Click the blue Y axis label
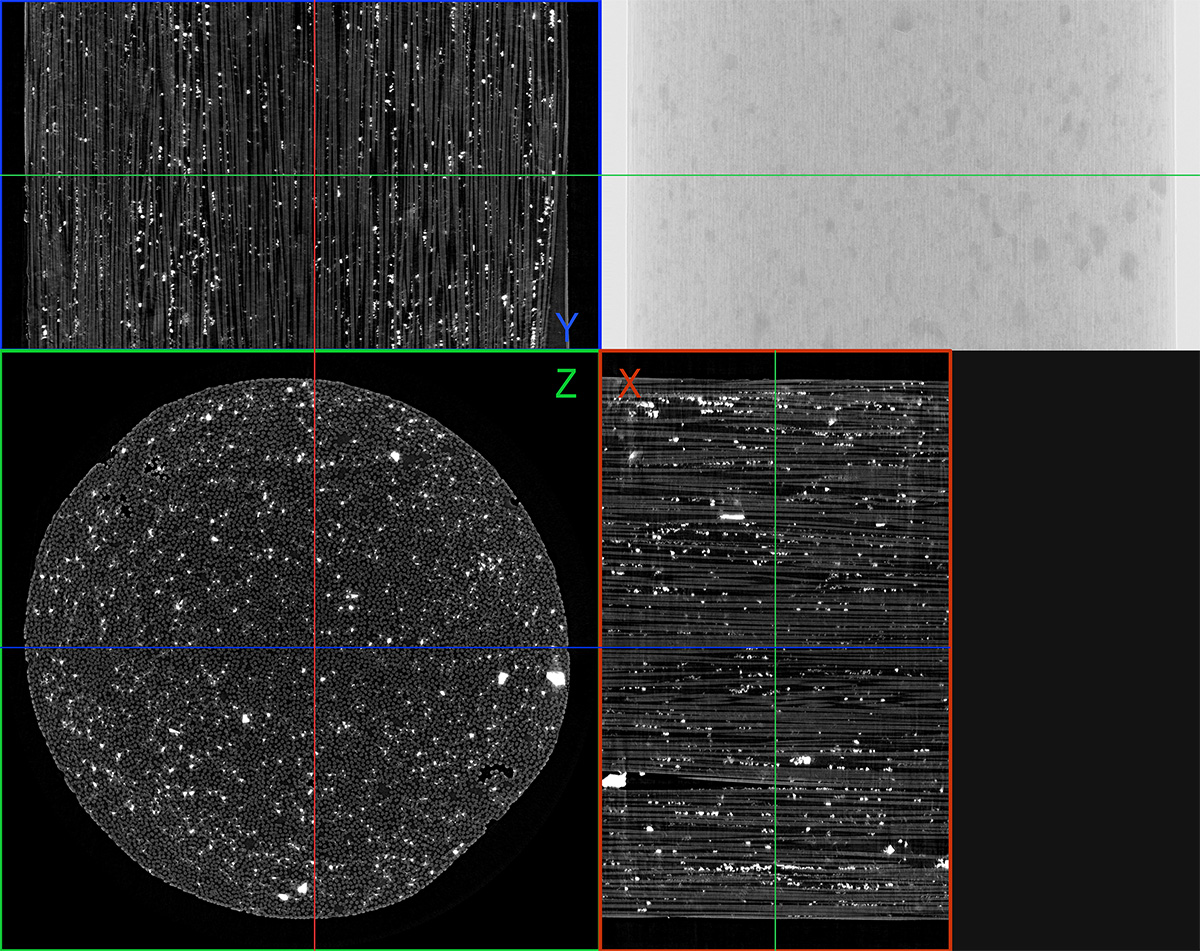Screen dimensions: 1200x951 [x=567, y=326]
